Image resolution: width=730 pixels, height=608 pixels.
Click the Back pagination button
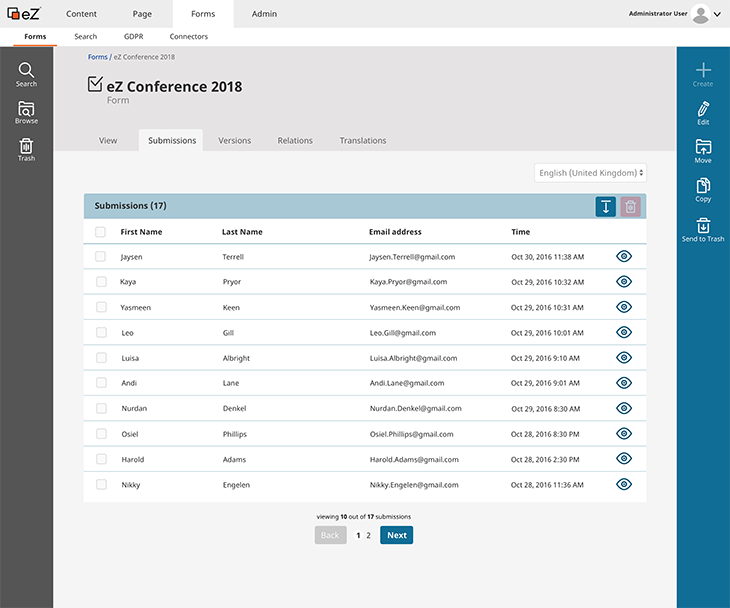[x=330, y=535]
